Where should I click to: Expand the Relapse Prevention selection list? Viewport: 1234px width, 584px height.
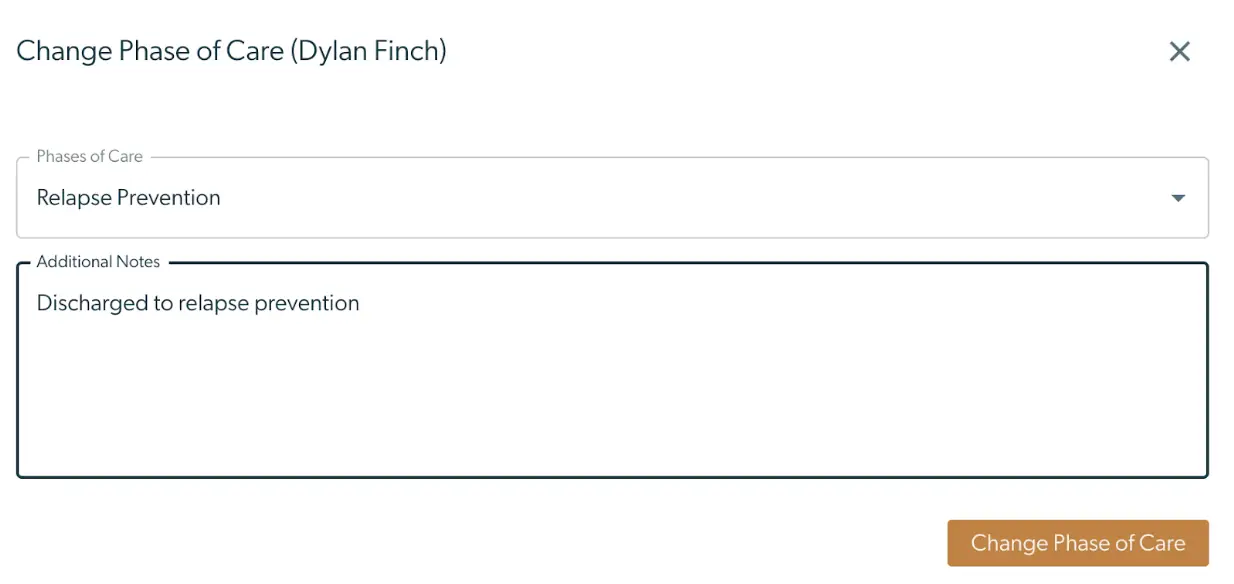coord(1178,197)
